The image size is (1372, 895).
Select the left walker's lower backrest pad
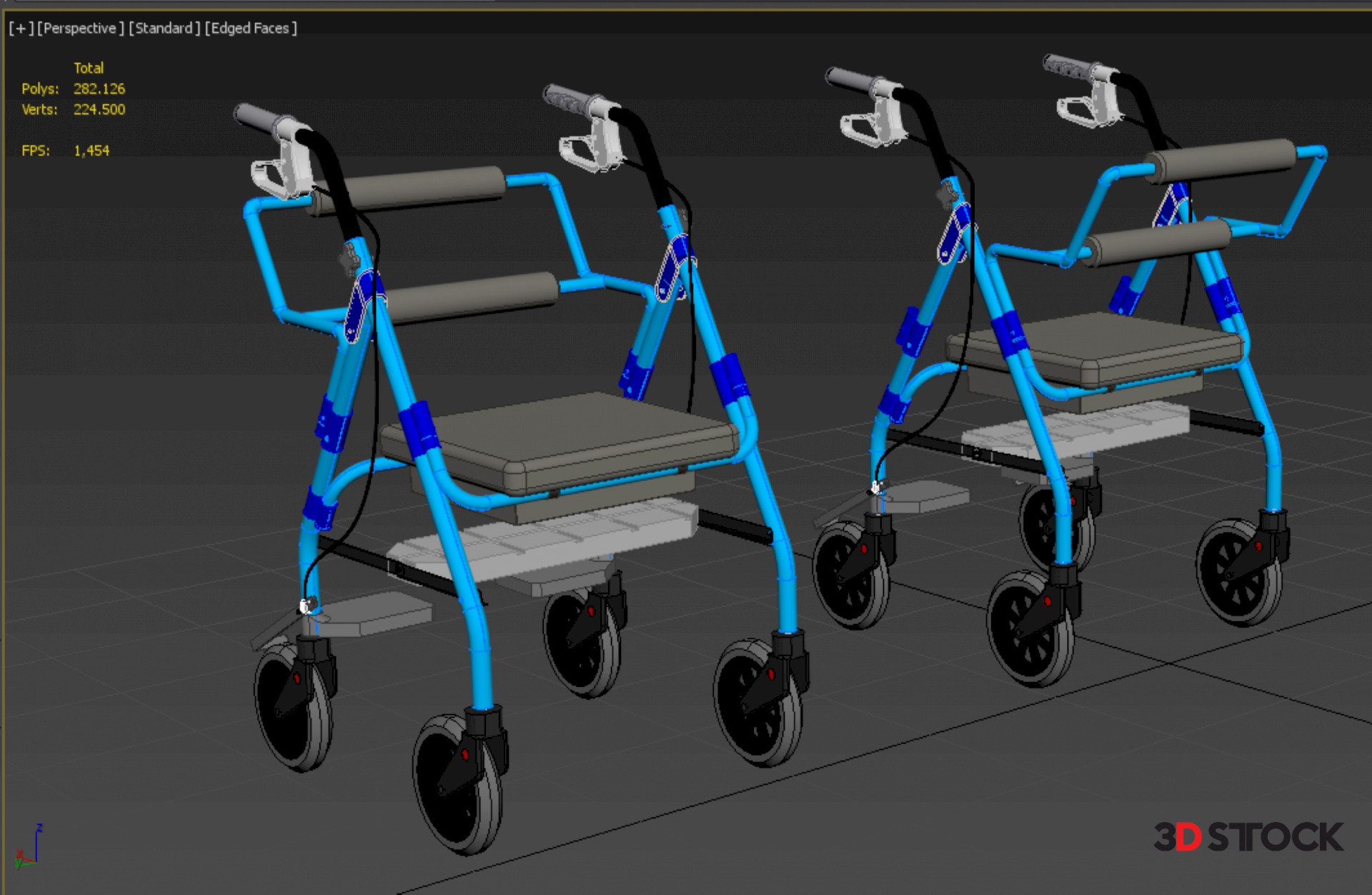(472, 297)
